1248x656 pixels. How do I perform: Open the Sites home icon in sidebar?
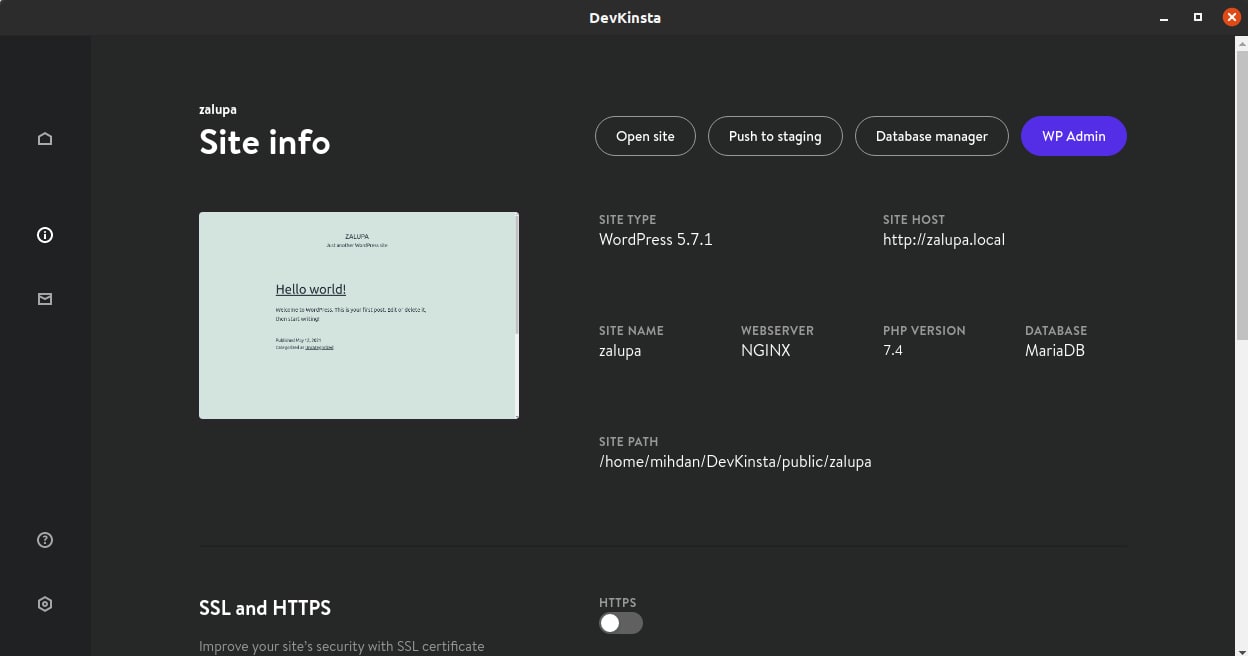[45, 138]
